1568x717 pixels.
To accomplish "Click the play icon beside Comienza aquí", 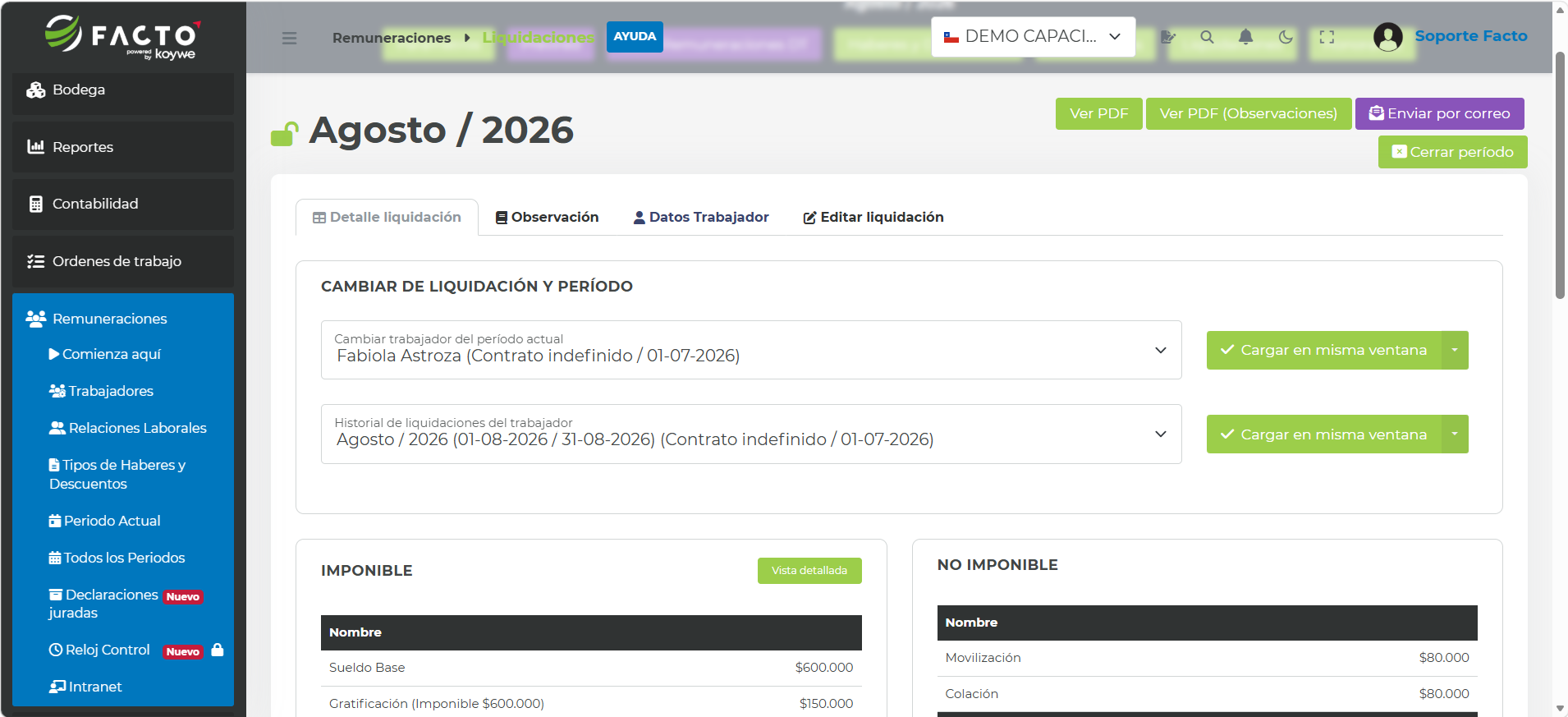I will click(54, 354).
